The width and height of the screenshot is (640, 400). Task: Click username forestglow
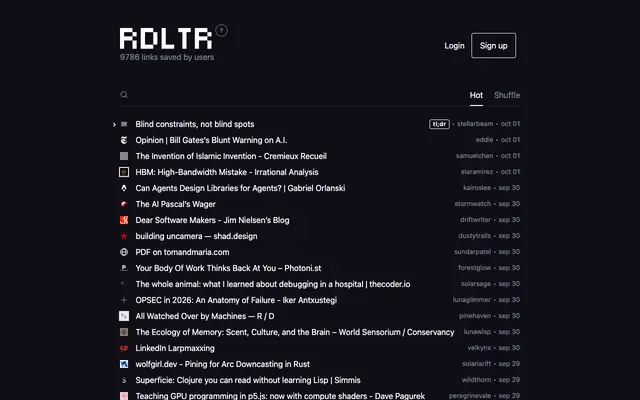(475, 268)
